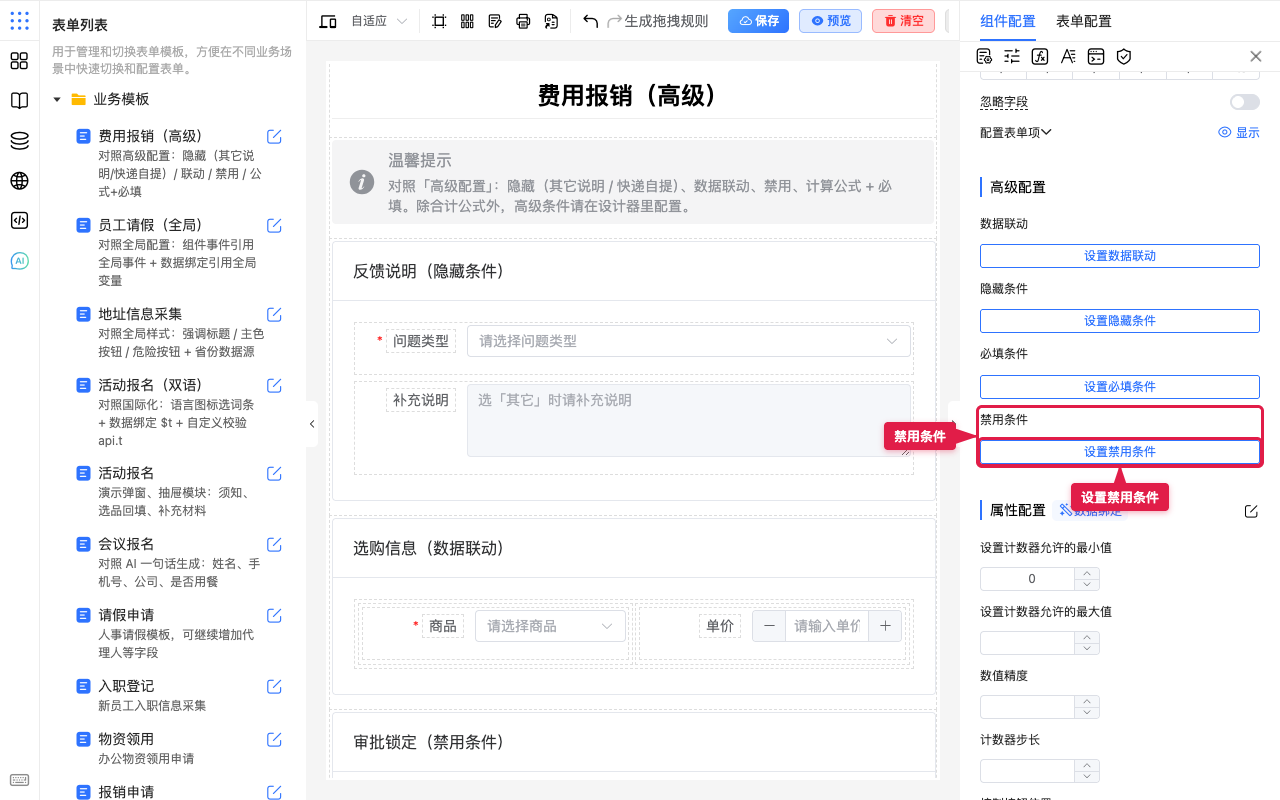This screenshot has width=1280, height=800.
Task: Open the sliders attribute icon in config panel
Action: pos(1012,57)
